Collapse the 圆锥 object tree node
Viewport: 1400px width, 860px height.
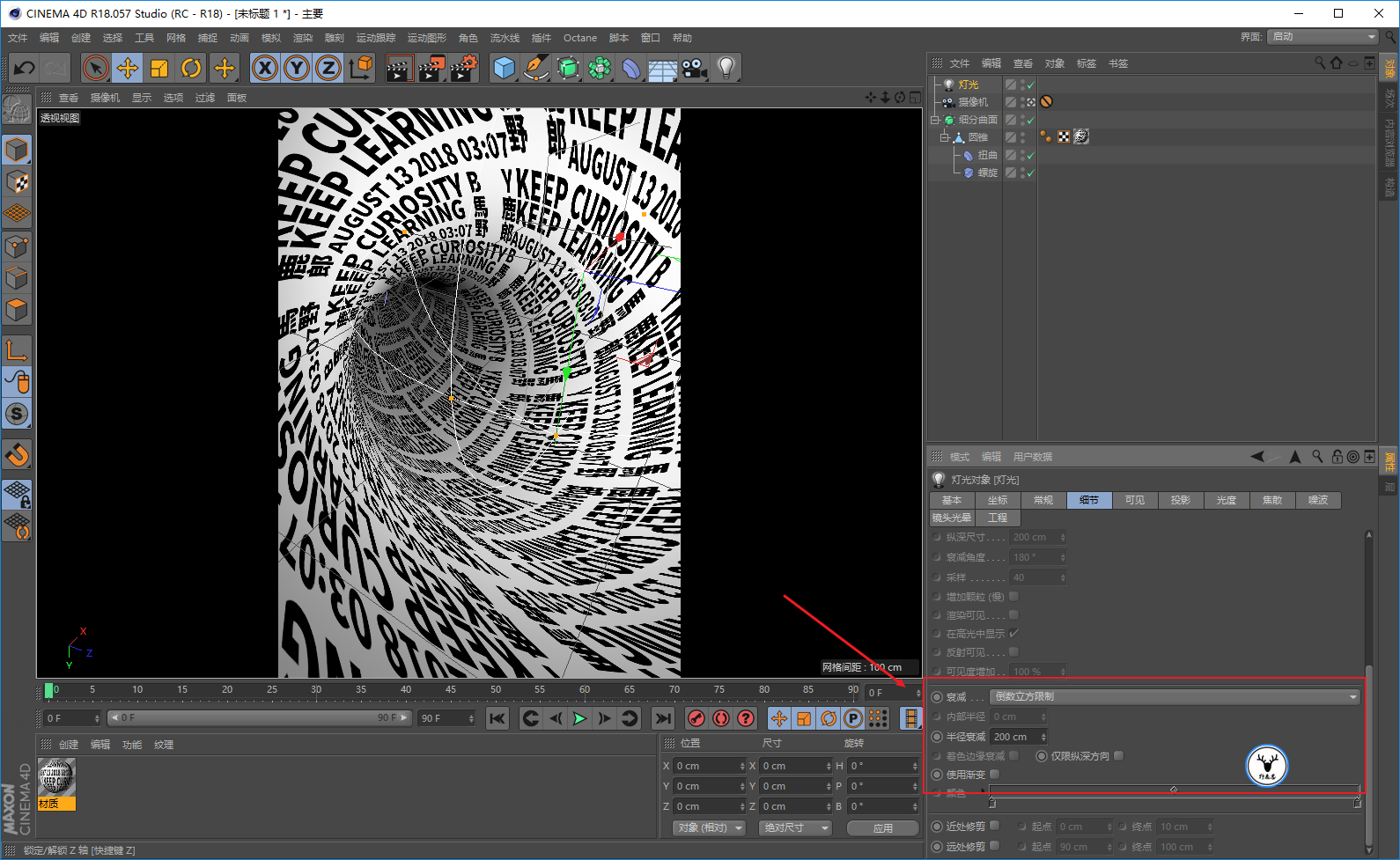944,137
